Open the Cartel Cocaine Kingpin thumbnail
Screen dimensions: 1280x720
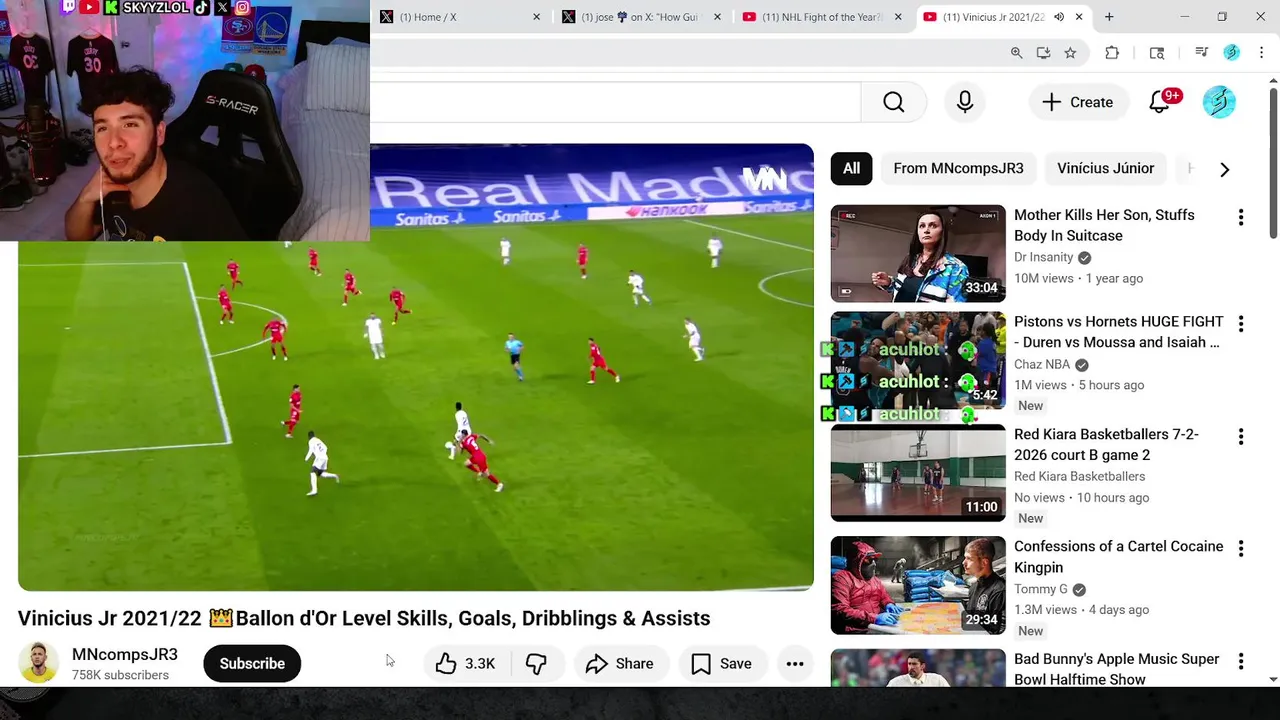pyautogui.click(x=918, y=586)
